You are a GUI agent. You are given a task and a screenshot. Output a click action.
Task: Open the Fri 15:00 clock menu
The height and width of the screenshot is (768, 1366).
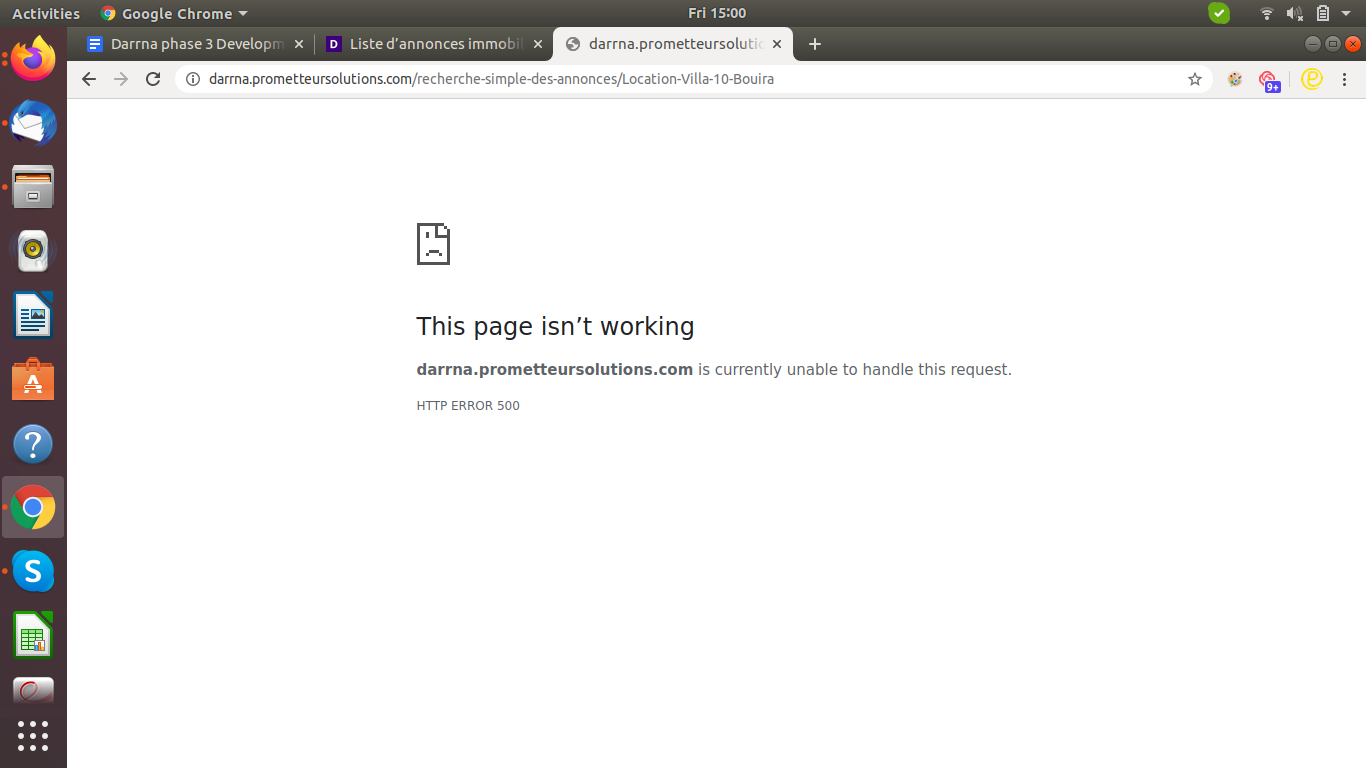coord(717,13)
